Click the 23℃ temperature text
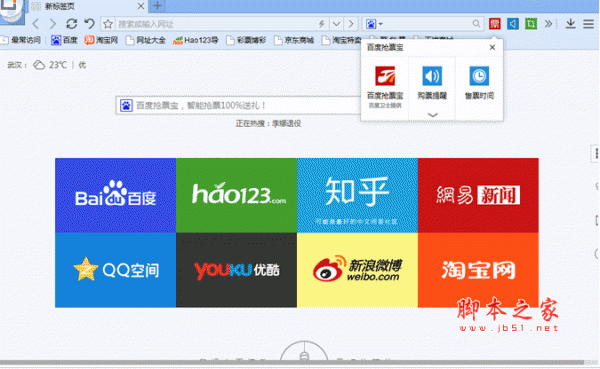 (x=58, y=65)
